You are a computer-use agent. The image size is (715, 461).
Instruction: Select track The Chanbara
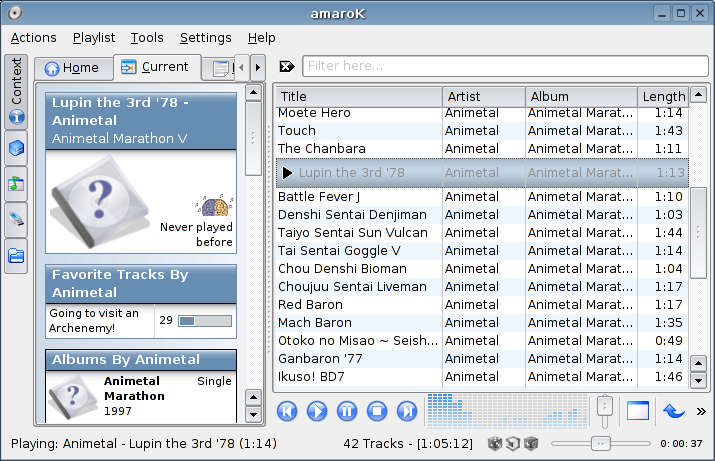click(482, 149)
